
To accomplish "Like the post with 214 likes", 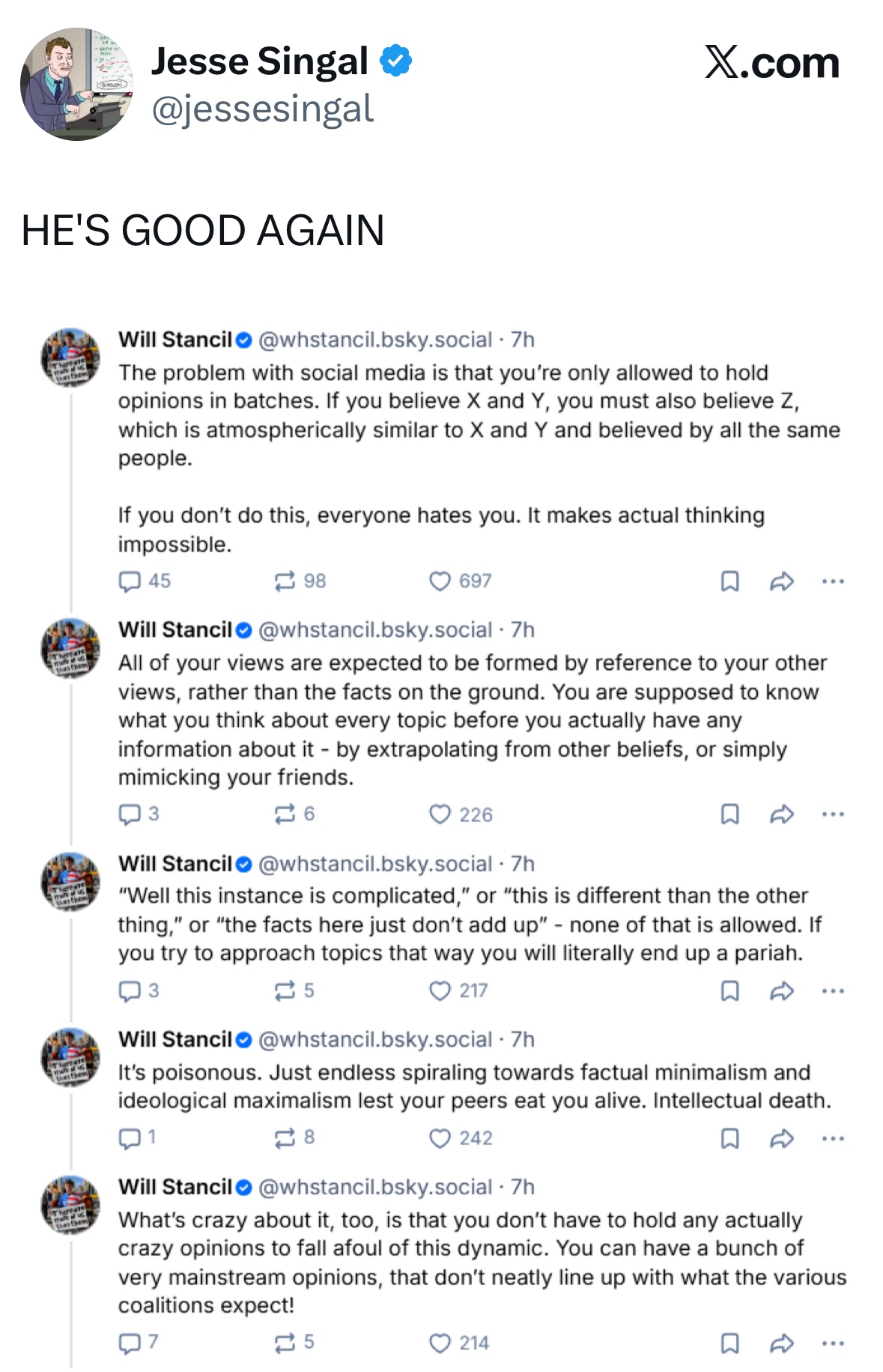I will 440,1344.
